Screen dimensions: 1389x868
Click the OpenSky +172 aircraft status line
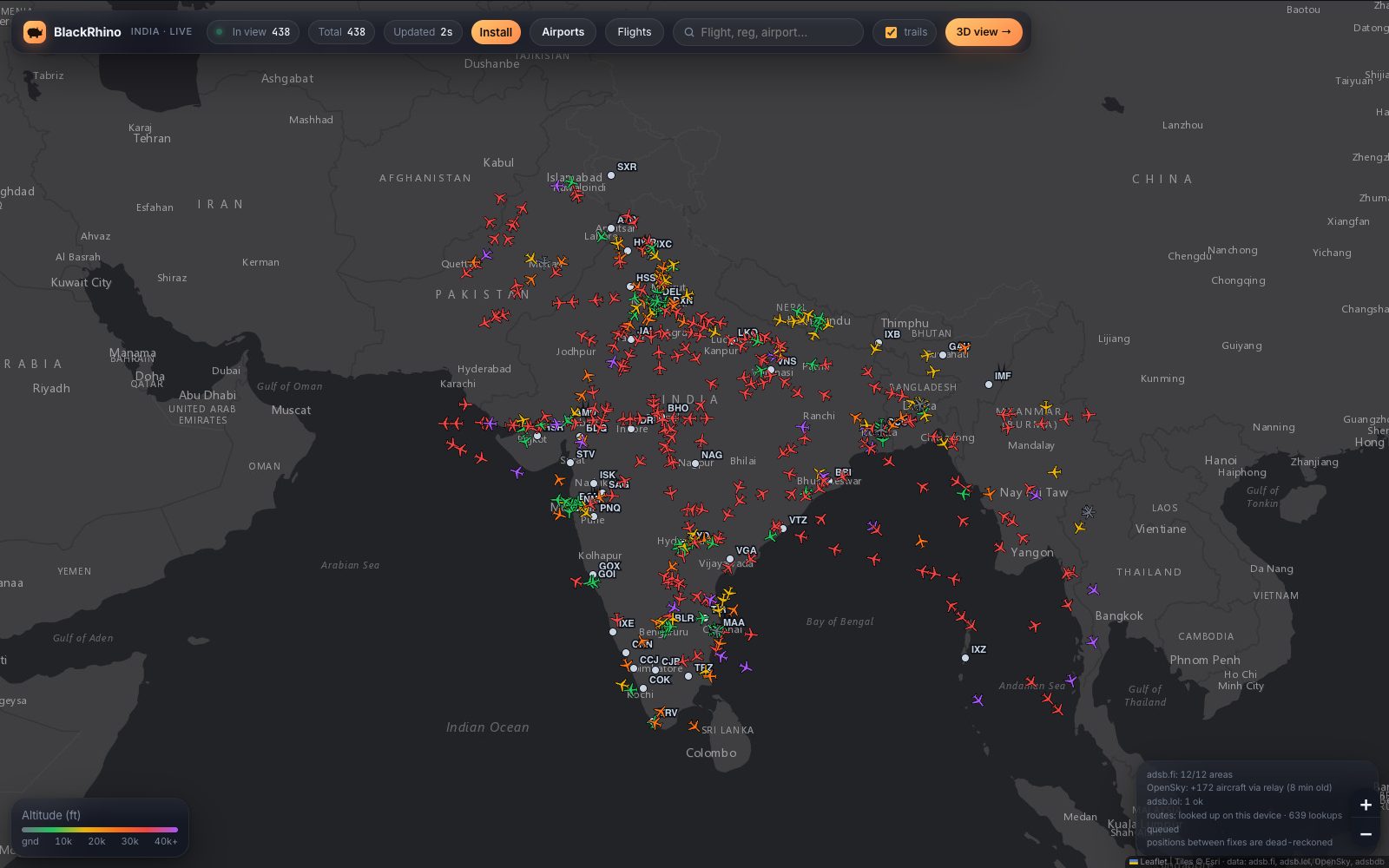point(1239,788)
